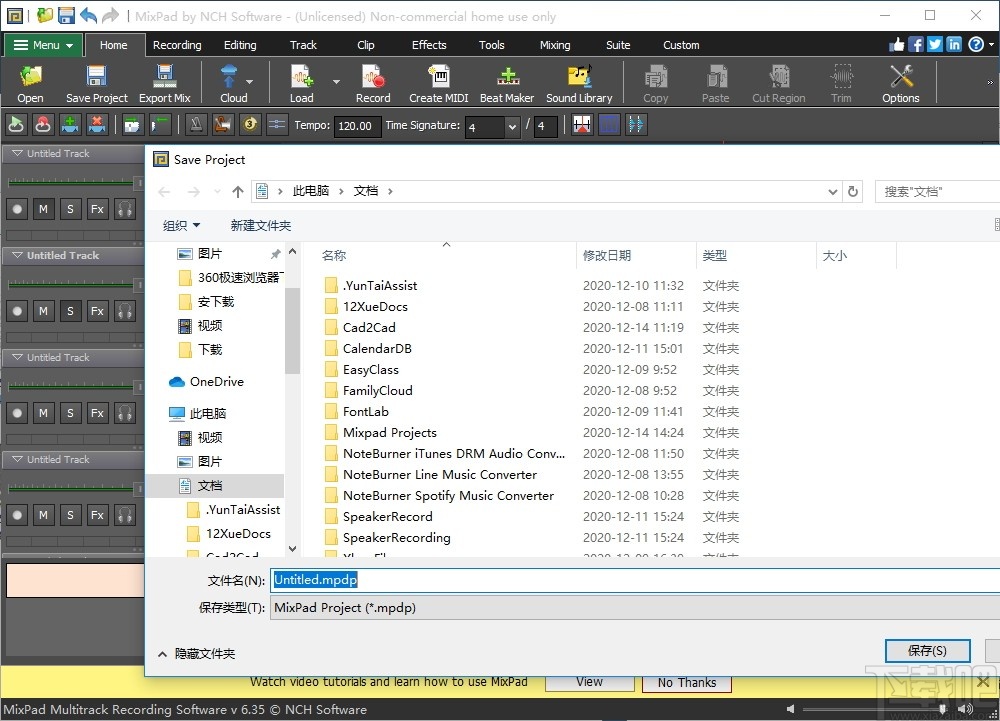Expand the Menu dropdown

pyautogui.click(x=42, y=44)
